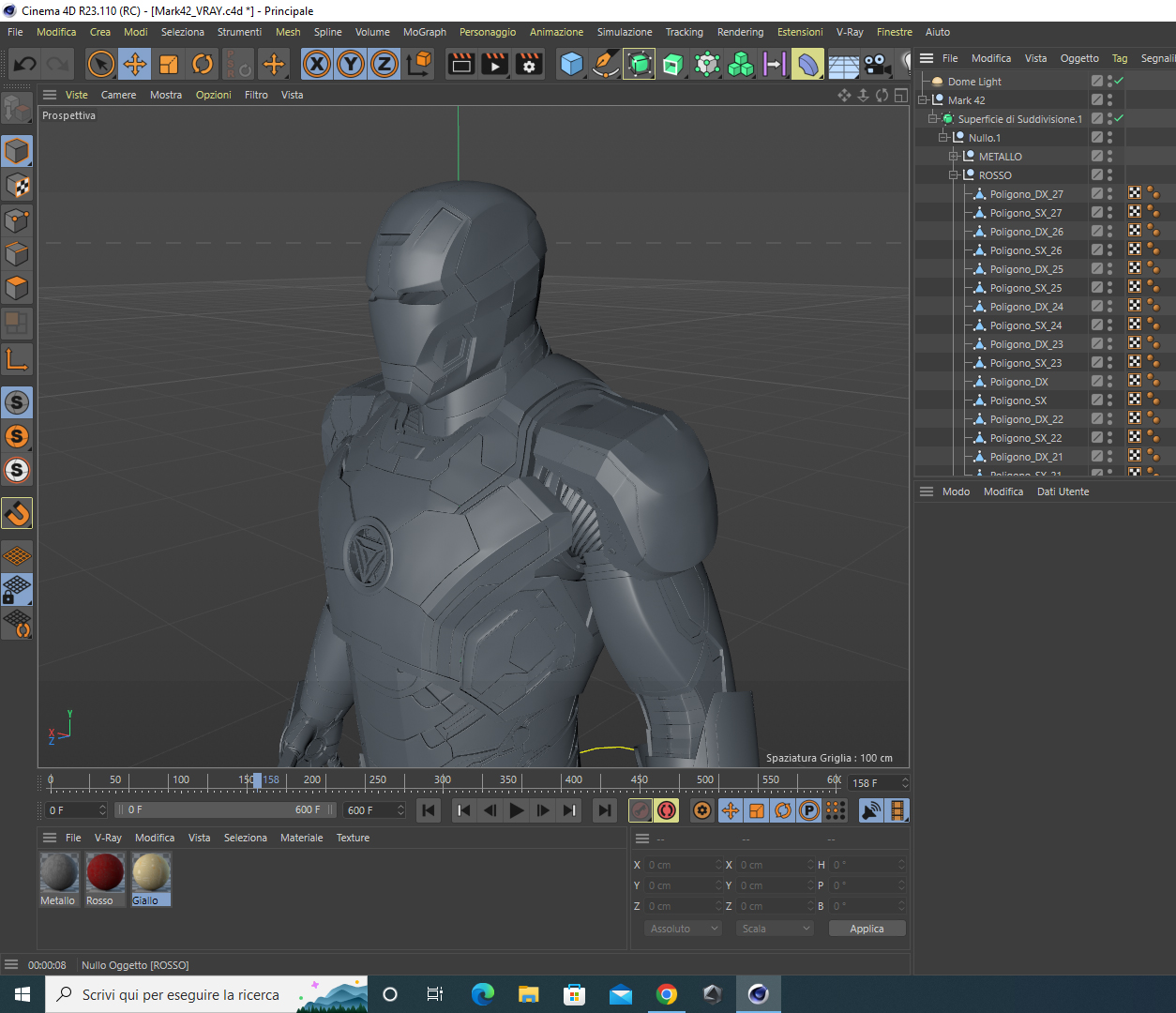Add a Floor environment object icon
The height and width of the screenshot is (1013, 1176).
[x=843, y=64]
